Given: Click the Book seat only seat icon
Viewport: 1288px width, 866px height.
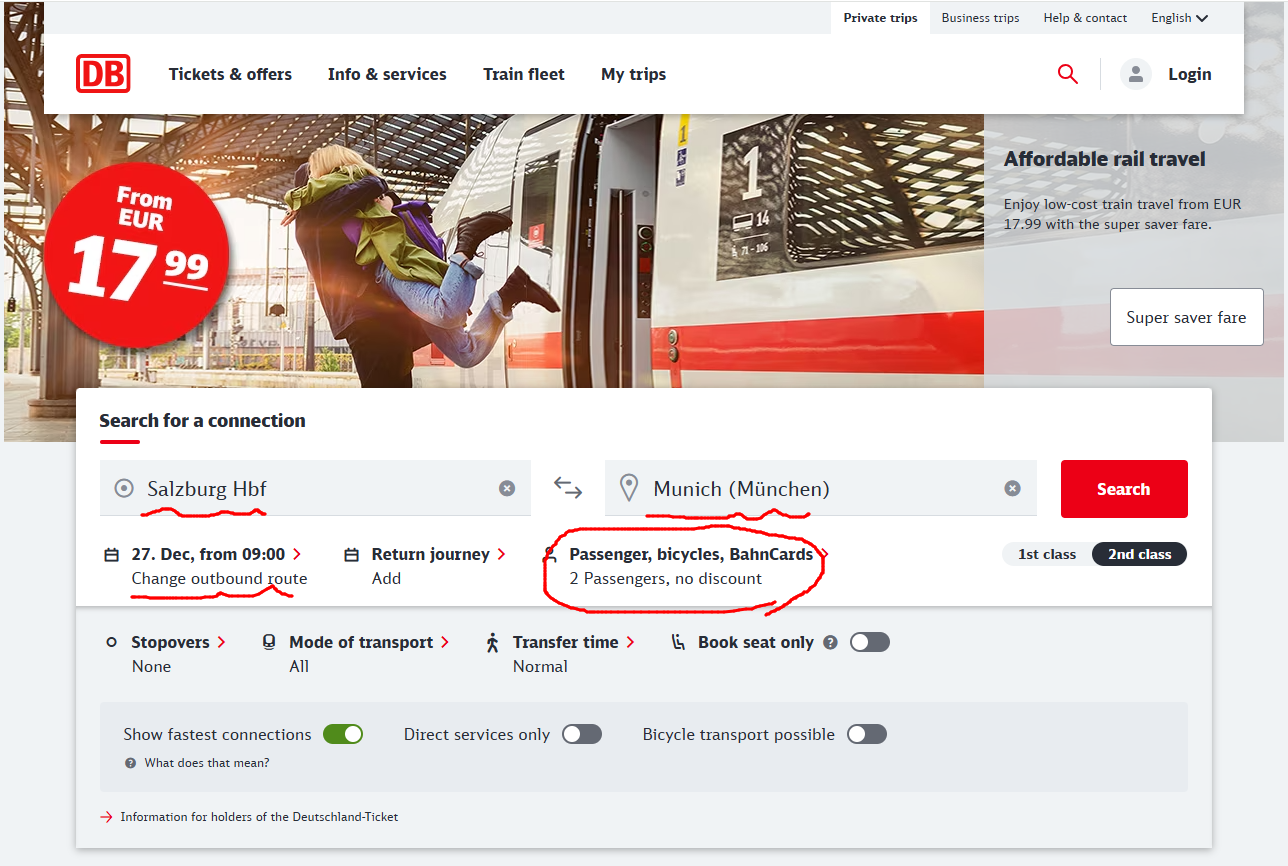Looking at the screenshot, I should click(x=679, y=642).
